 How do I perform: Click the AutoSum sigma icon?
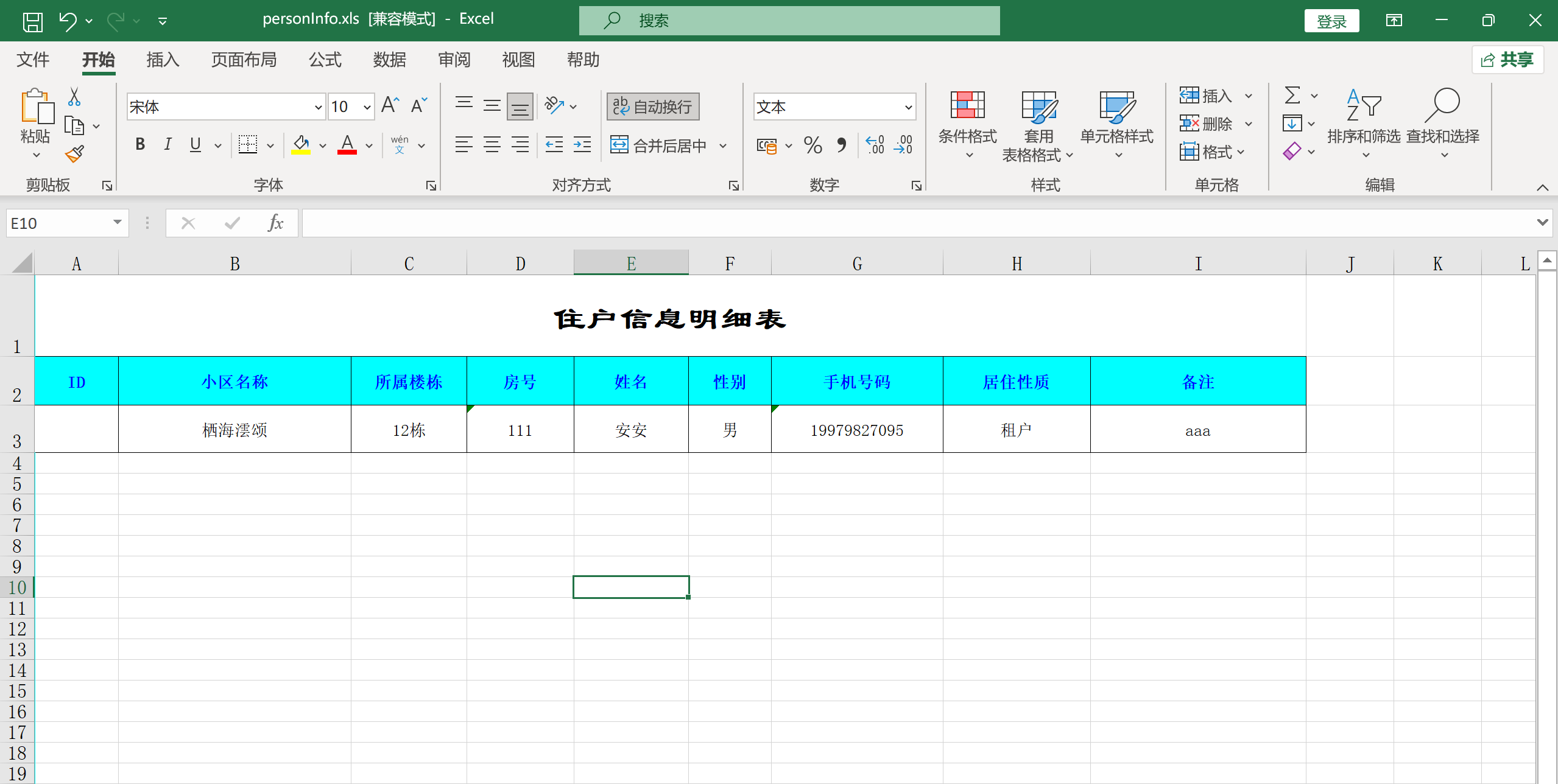1292,96
